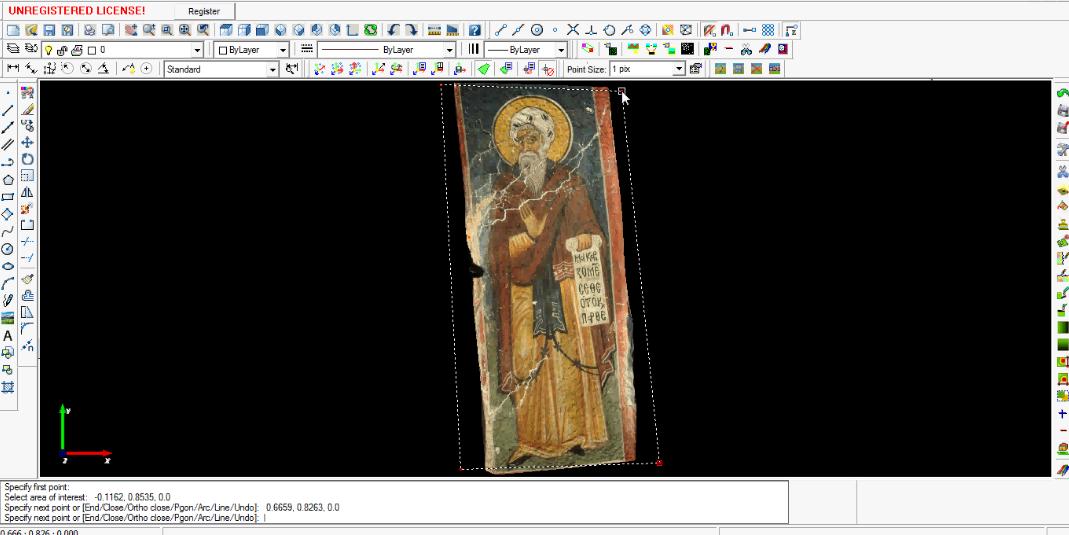Click the angular dimension icon
Screen dimensions: 1069x535
[104, 68]
